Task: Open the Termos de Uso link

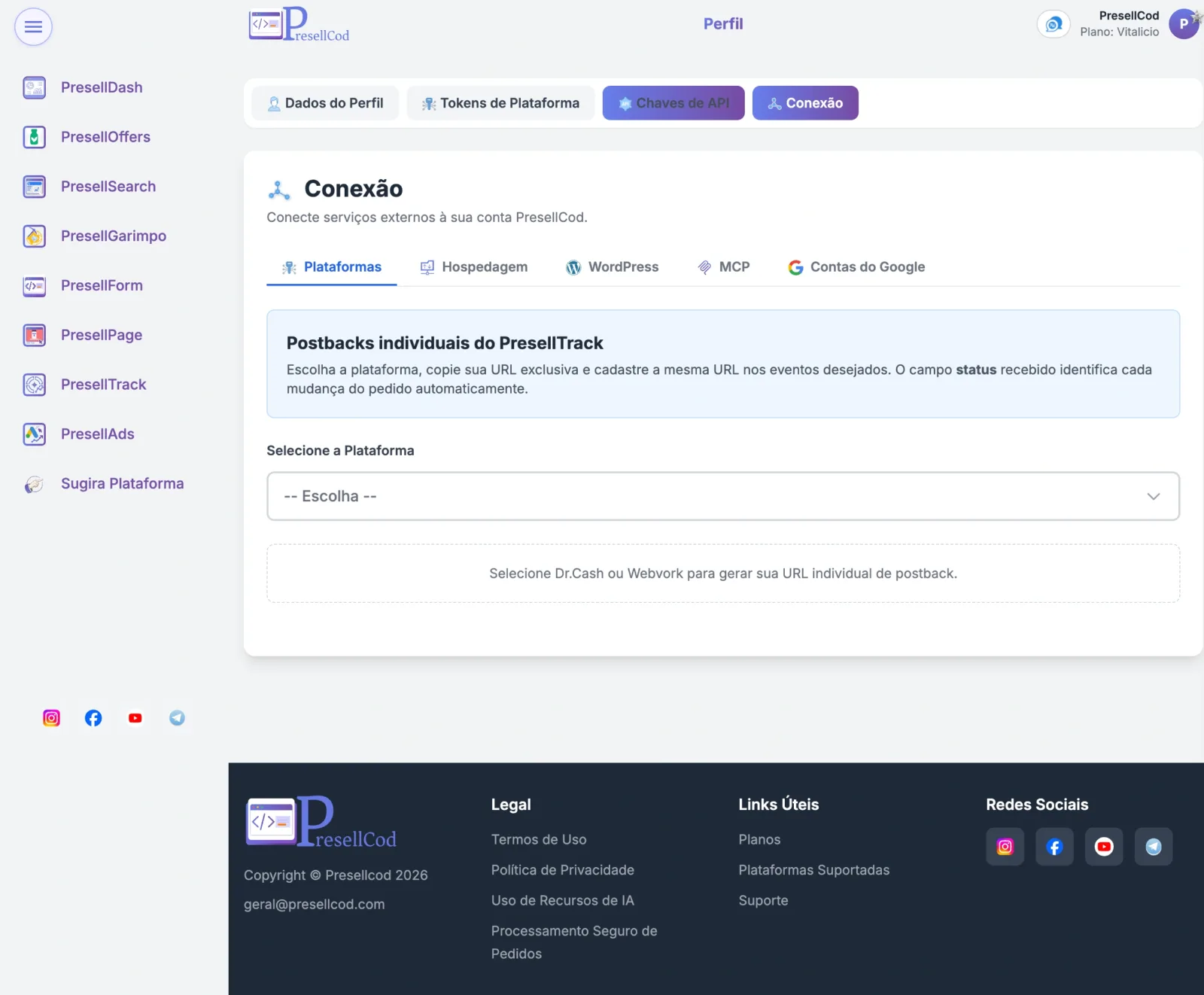Action: (539, 839)
